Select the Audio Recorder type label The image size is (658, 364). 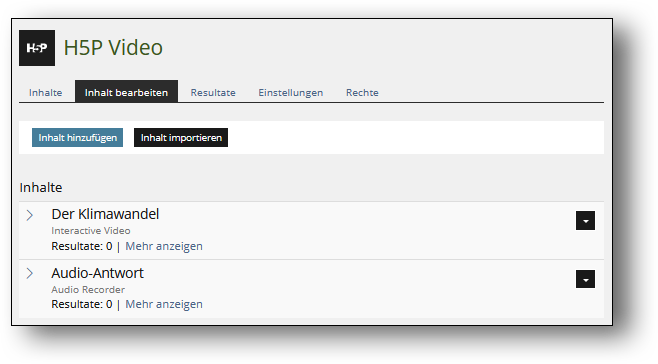(x=88, y=289)
